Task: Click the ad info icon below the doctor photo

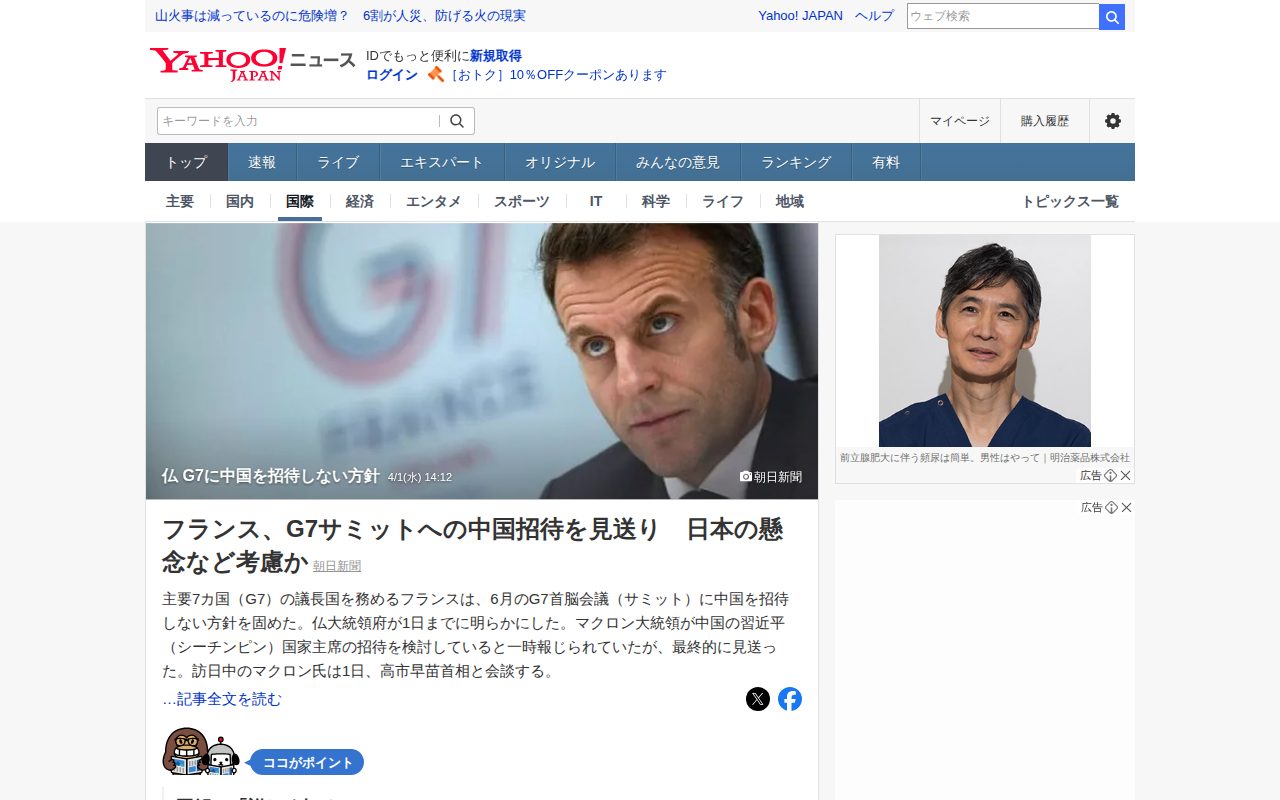Action: pyautogui.click(x=1110, y=476)
